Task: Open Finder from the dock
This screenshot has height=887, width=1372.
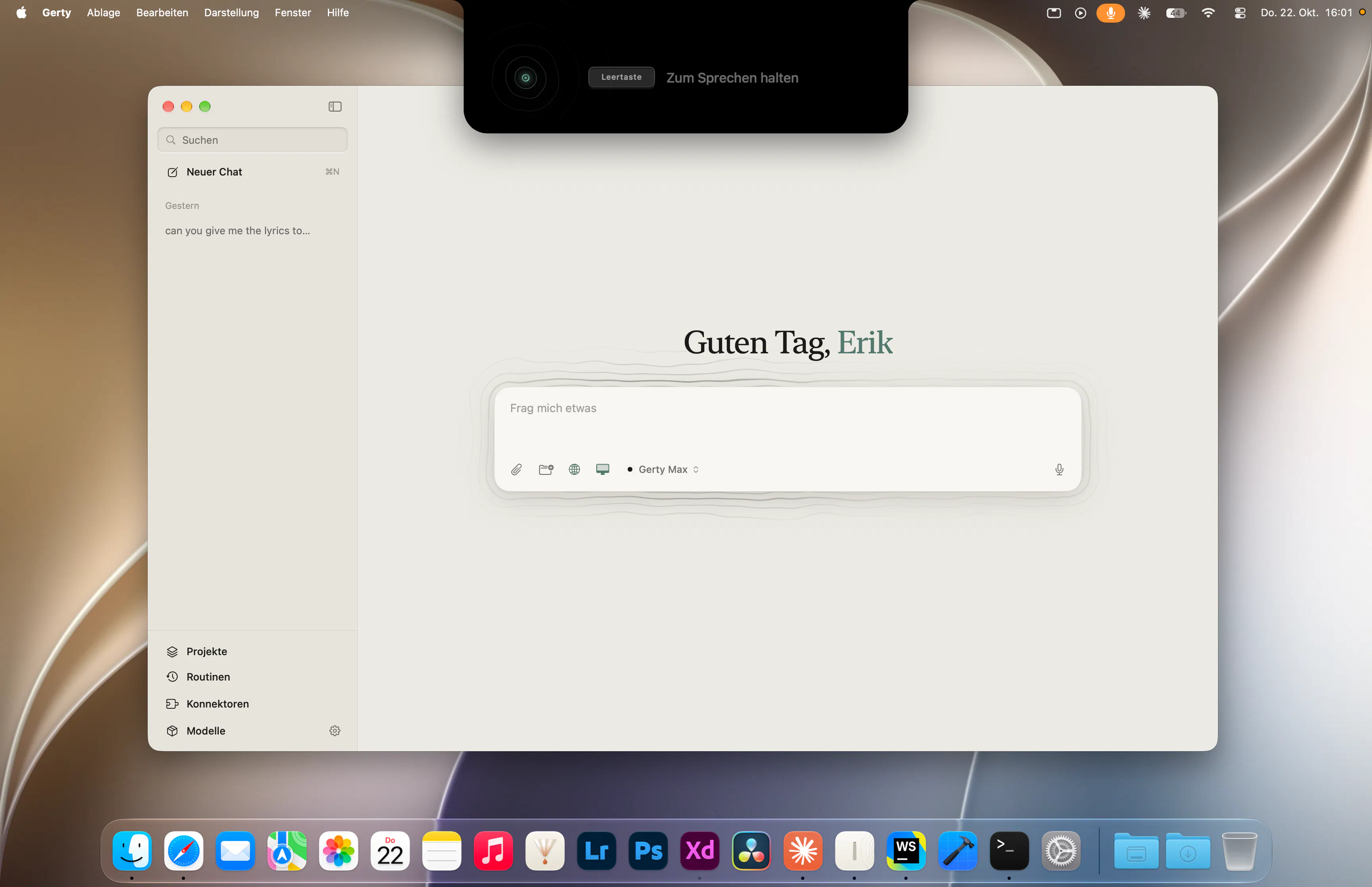Action: click(133, 851)
